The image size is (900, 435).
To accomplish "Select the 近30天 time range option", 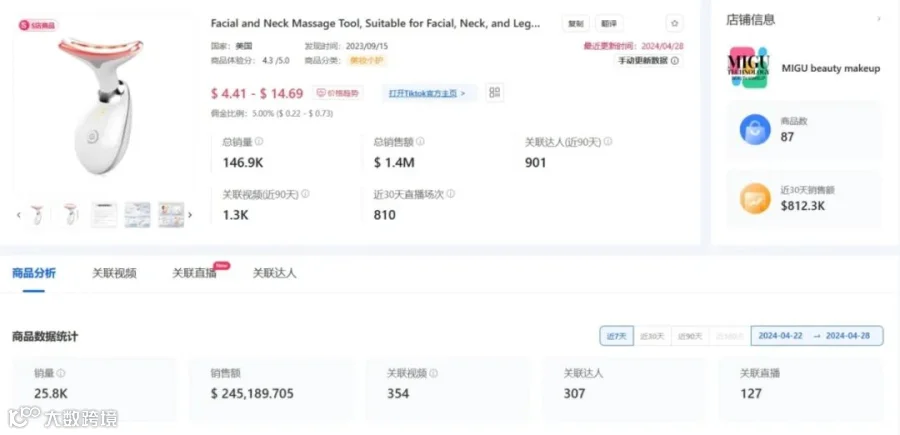I will point(652,336).
